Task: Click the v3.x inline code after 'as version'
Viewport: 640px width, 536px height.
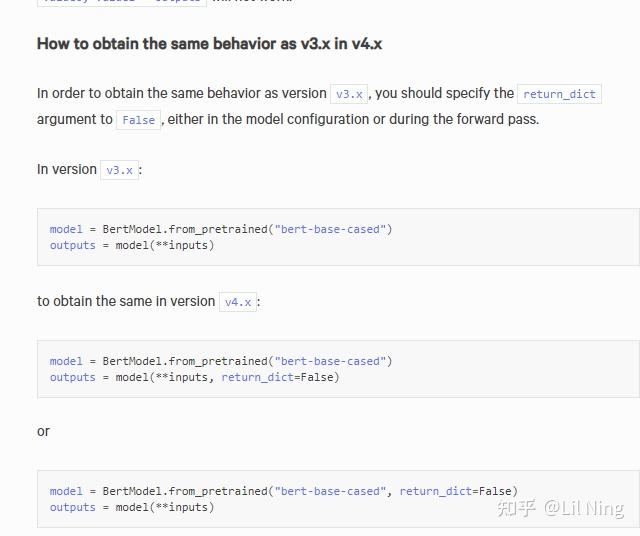Action: pos(349,94)
